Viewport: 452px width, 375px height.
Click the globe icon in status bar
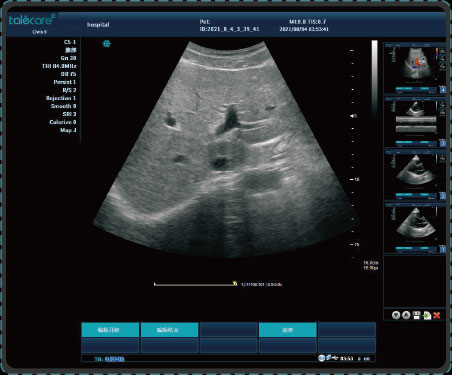pyautogui.click(x=321, y=358)
